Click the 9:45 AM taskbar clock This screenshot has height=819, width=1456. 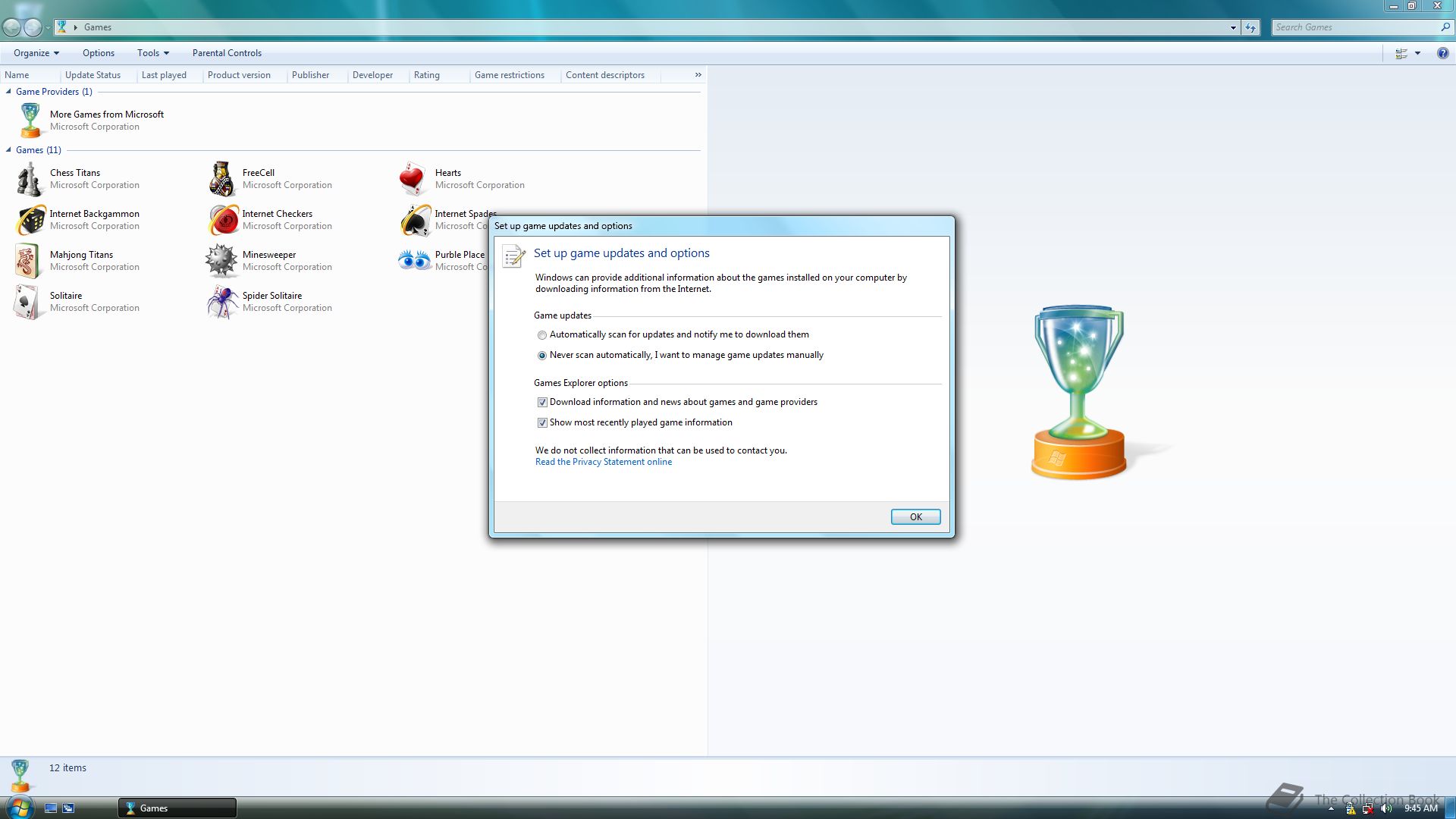[x=1420, y=808]
